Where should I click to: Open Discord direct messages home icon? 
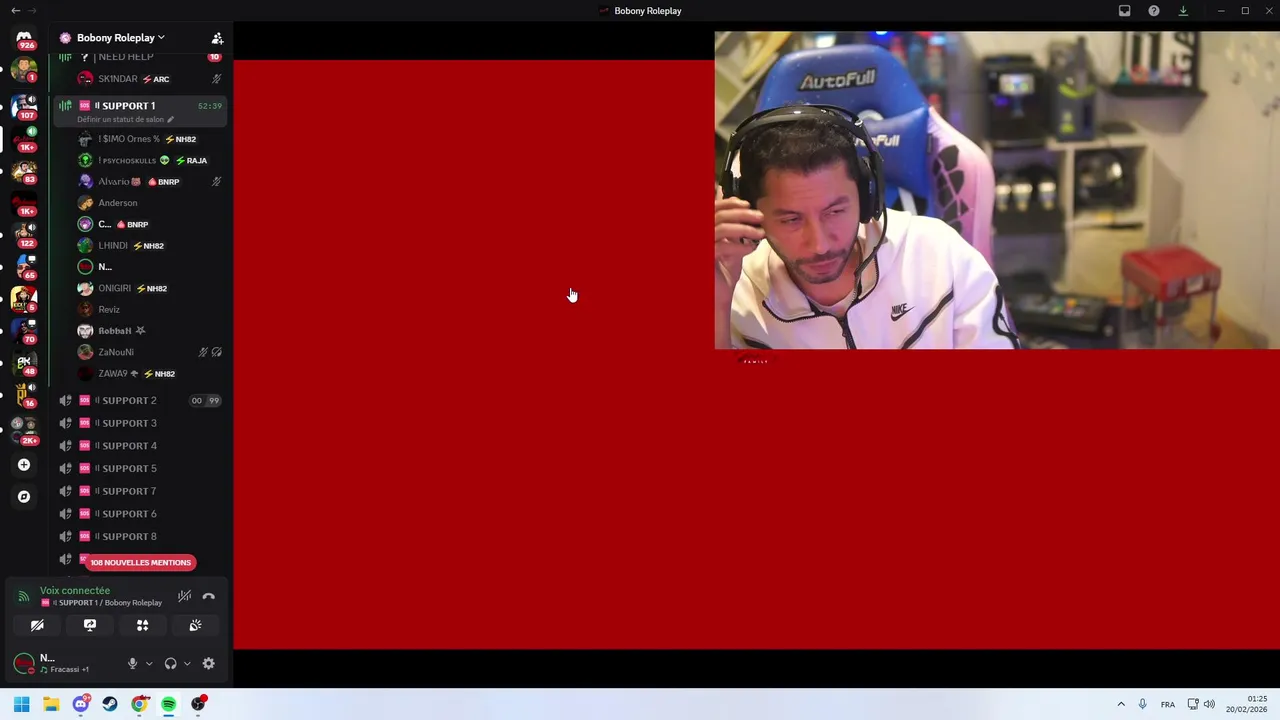point(24,38)
